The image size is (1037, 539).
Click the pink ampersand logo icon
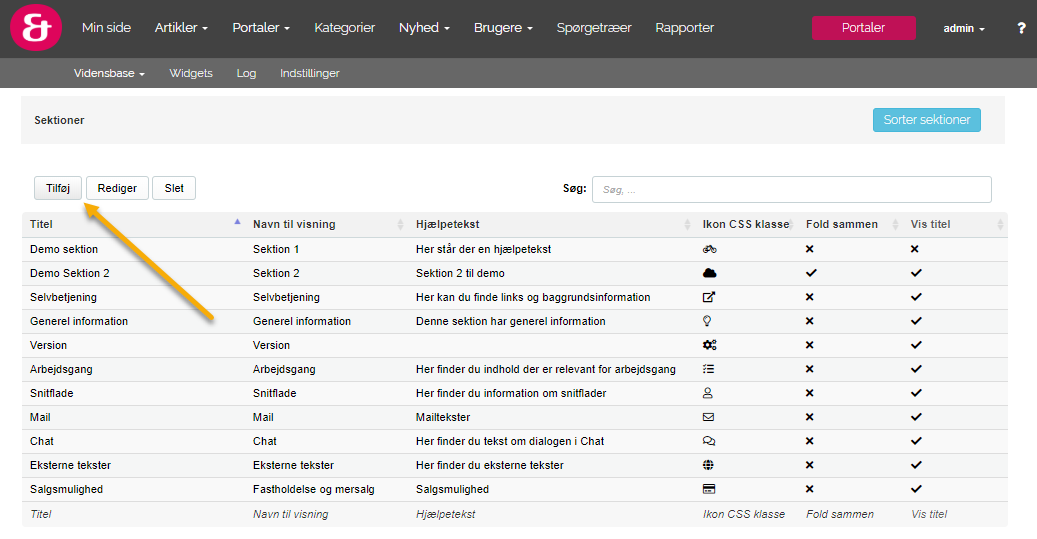[x=35, y=28]
